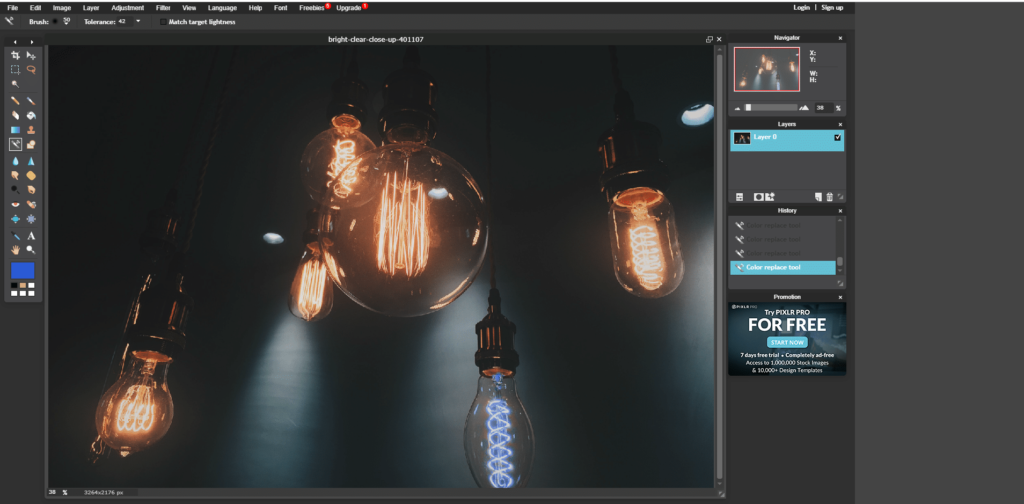Click START NOW in Pixlr Pro promotion

pos(787,343)
